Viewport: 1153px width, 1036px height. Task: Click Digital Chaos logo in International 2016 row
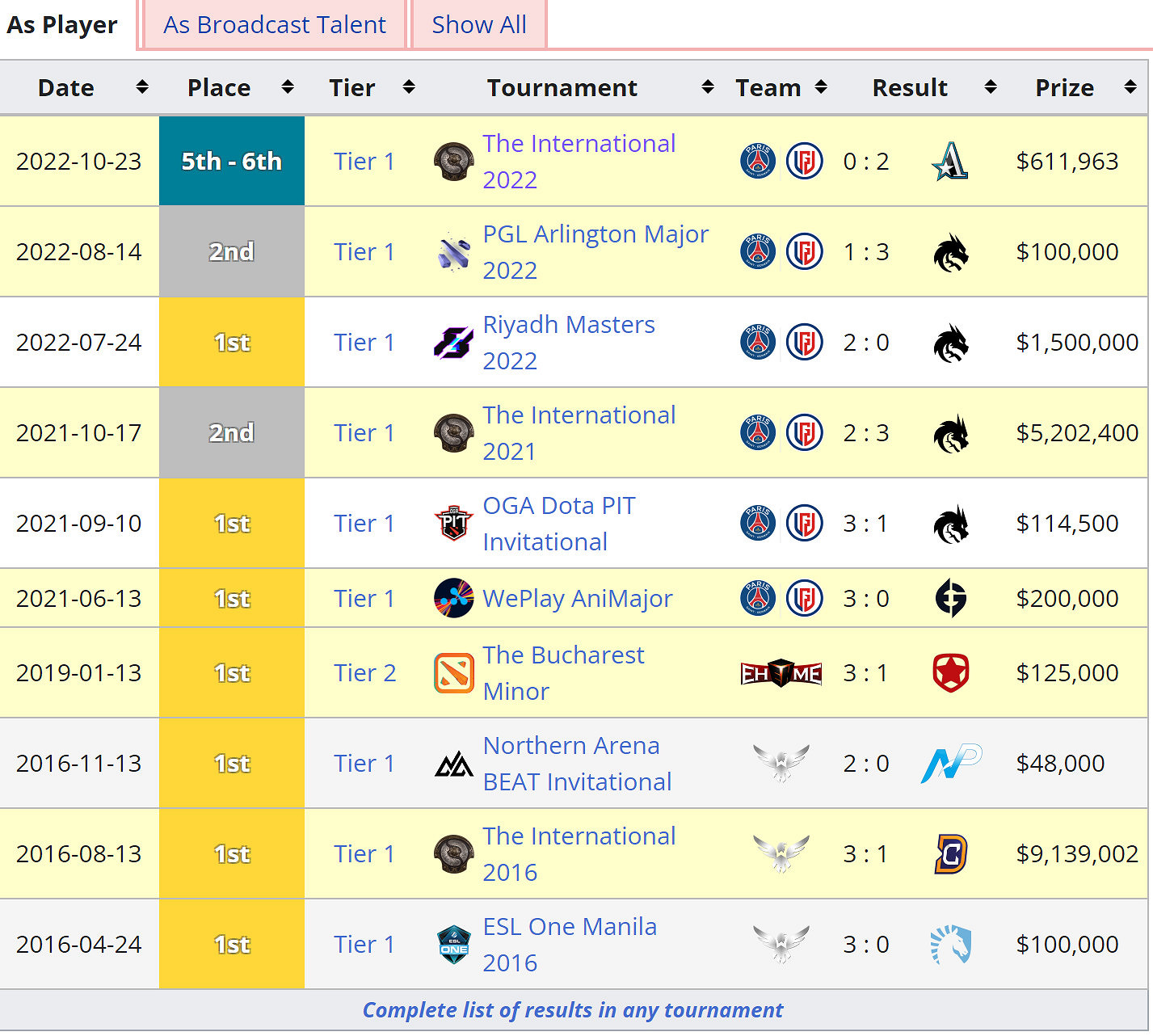pos(950,854)
